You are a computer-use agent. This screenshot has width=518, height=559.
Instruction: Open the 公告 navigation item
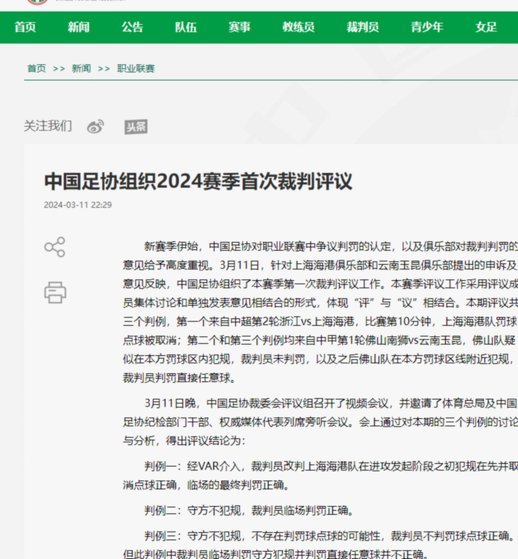pos(132,27)
